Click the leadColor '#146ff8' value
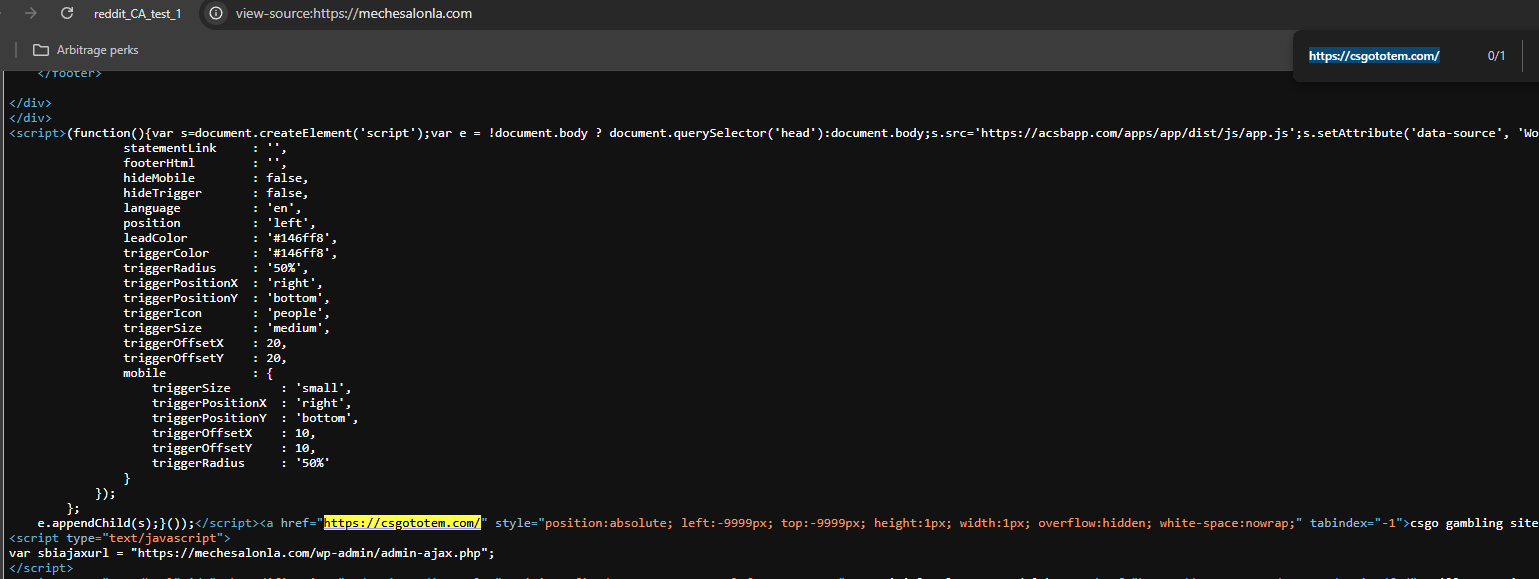 click(301, 238)
